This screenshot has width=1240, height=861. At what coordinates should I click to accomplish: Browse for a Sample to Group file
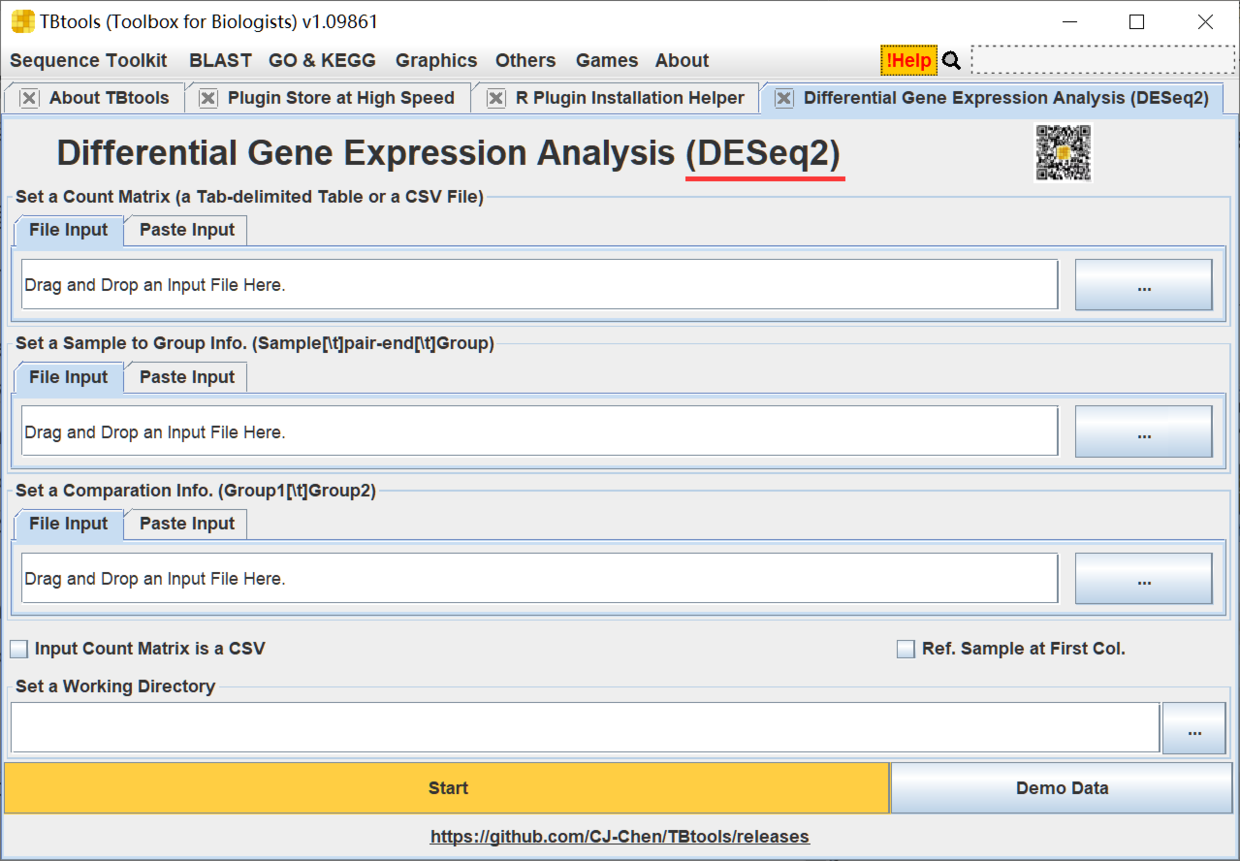point(1144,432)
